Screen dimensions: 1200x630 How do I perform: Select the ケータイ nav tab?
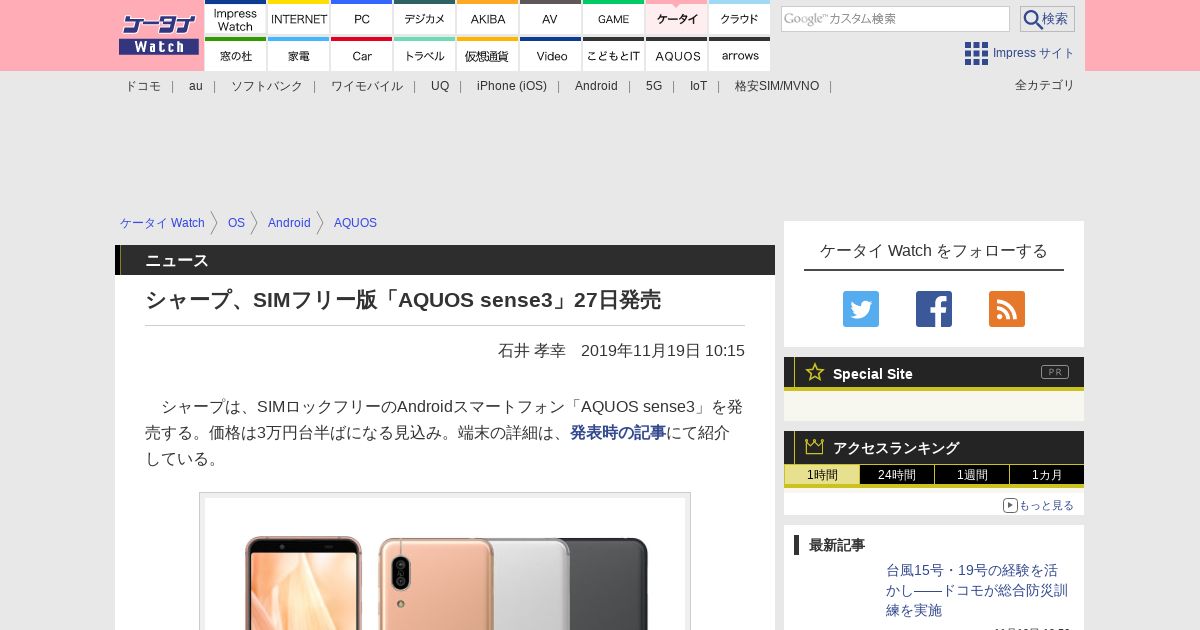click(677, 18)
